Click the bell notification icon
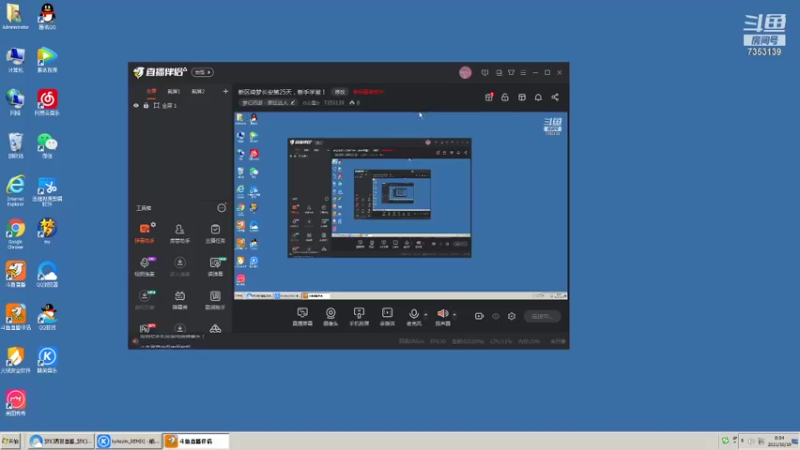This screenshot has width=800, height=450. tap(538, 97)
